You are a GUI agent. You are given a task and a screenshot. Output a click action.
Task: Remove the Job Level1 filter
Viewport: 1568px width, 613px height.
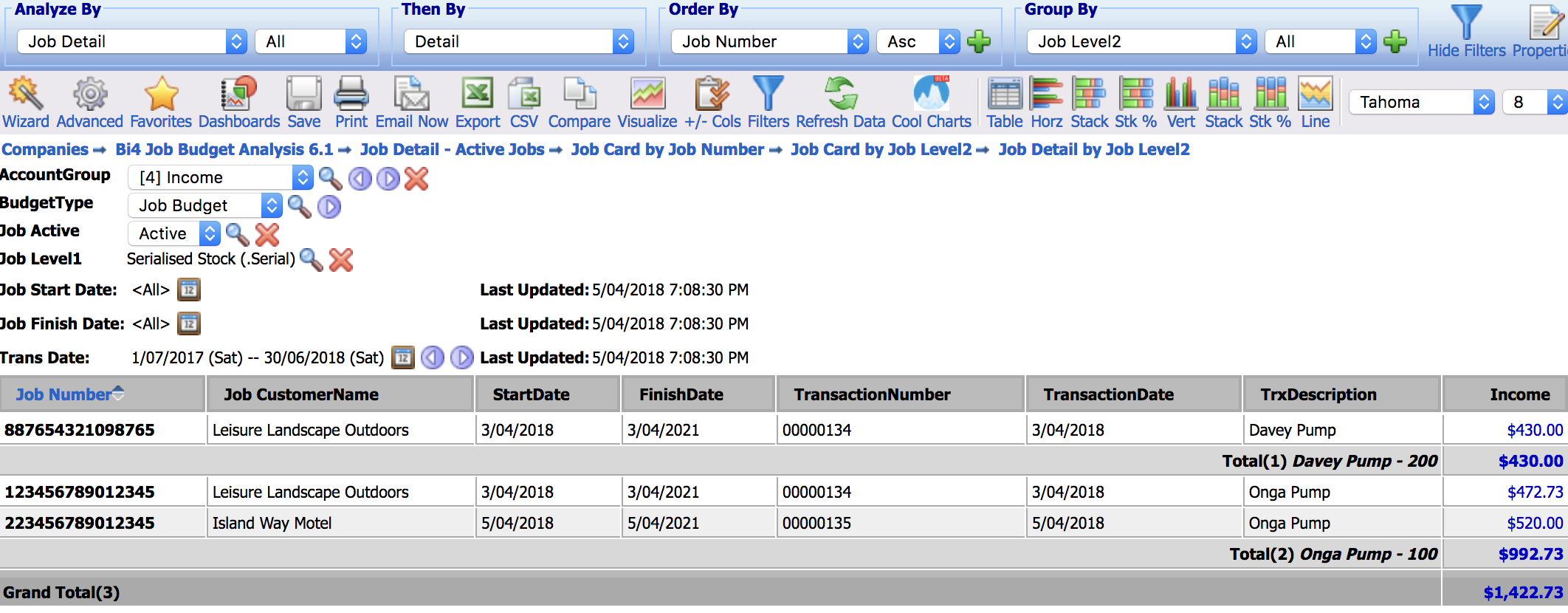pos(341,259)
